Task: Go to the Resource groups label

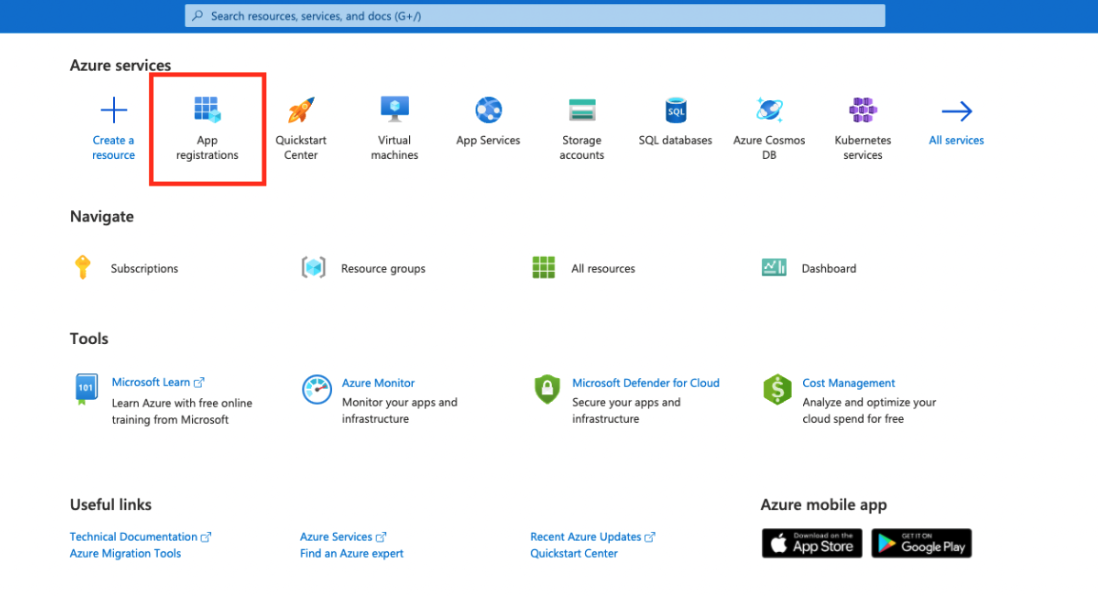Action: (383, 268)
